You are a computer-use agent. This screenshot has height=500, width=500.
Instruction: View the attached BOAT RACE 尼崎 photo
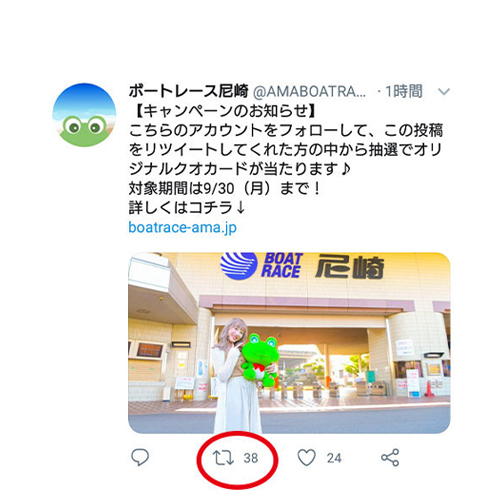coord(289,343)
